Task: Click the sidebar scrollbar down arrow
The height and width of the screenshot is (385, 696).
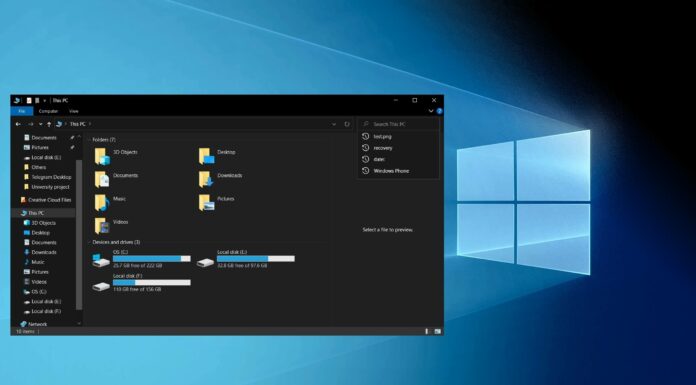Action: click(x=79, y=324)
